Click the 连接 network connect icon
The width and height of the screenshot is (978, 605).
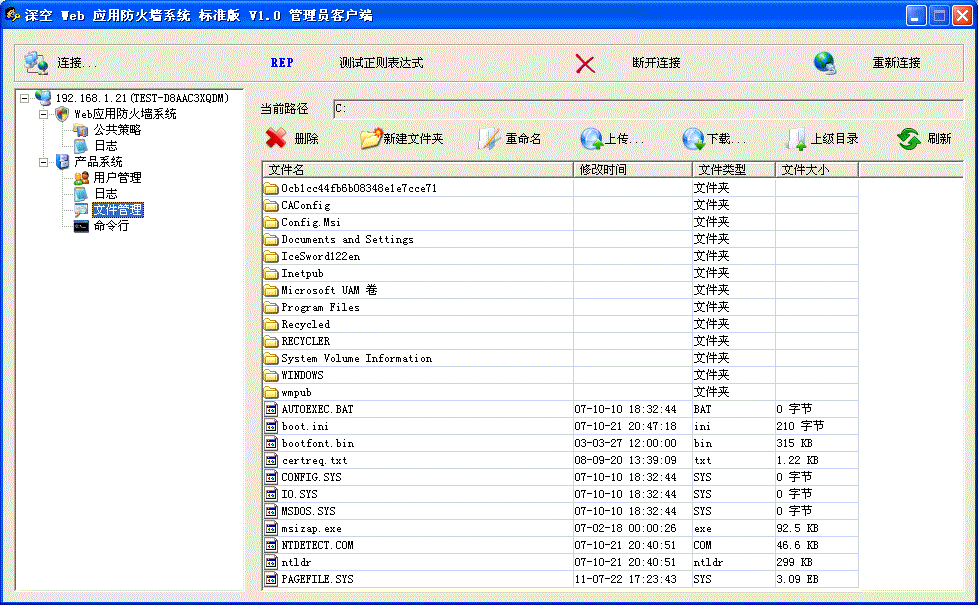[36, 63]
